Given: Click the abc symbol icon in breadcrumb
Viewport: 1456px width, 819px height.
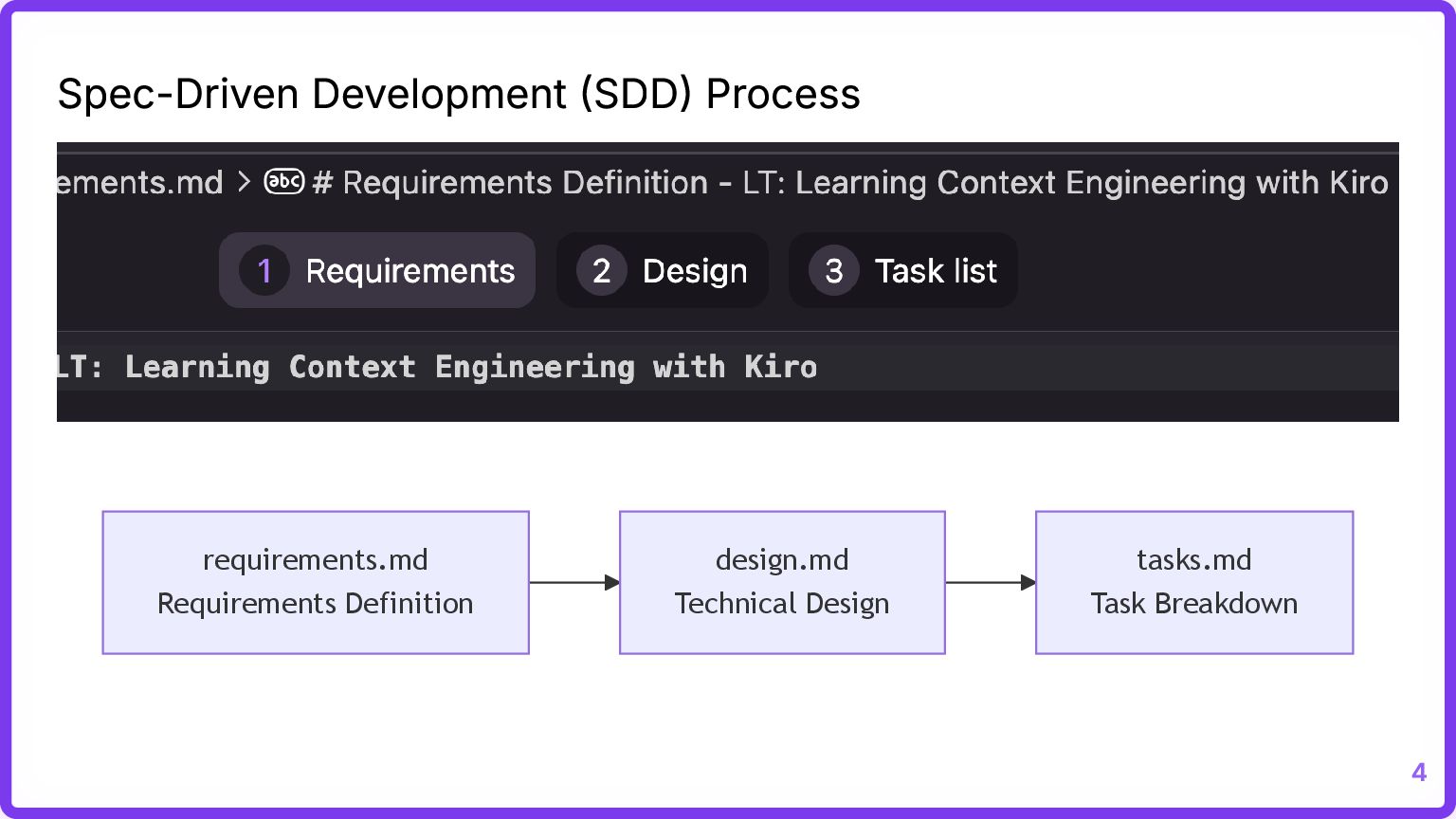Looking at the screenshot, I should click(284, 181).
